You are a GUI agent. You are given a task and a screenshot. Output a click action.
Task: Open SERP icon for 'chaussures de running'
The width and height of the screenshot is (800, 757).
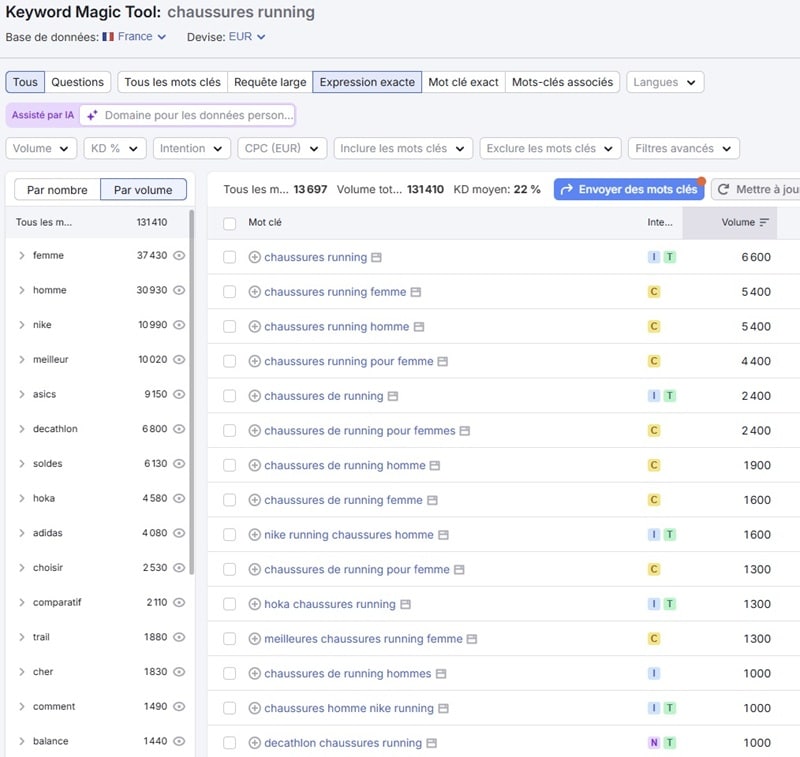[393, 396]
